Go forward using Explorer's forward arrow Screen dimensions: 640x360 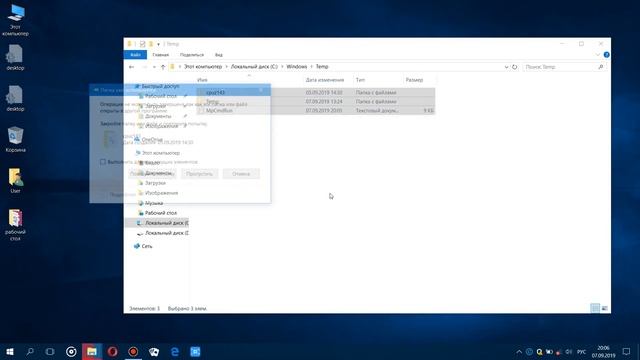tap(144, 67)
